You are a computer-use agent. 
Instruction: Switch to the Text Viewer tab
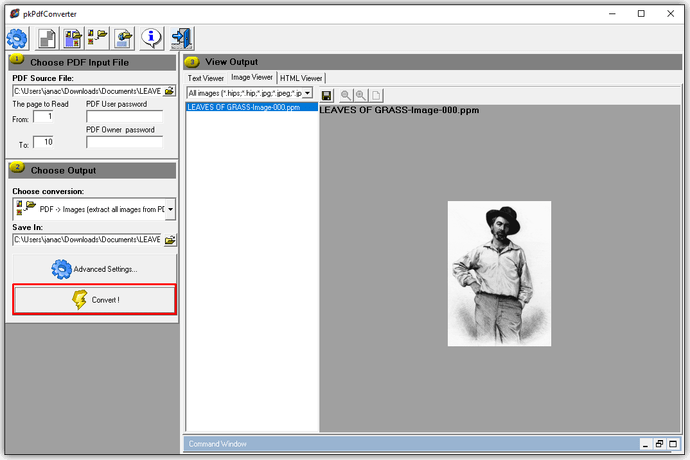pyautogui.click(x=206, y=78)
